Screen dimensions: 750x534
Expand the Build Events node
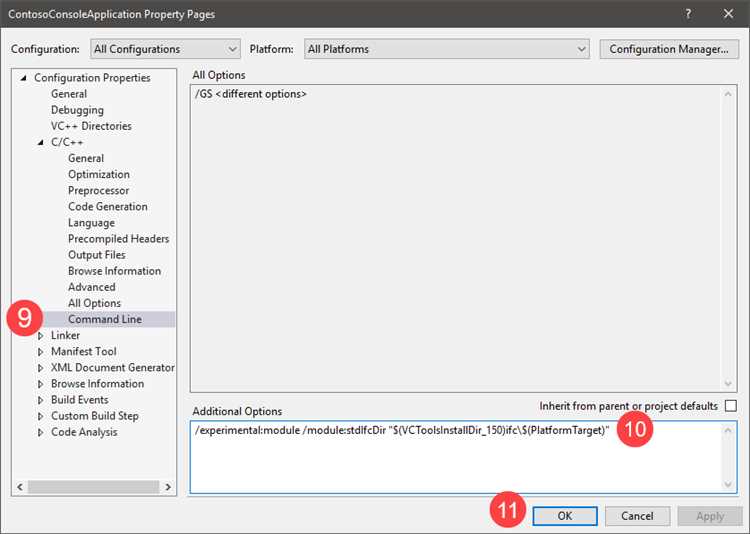[41, 400]
